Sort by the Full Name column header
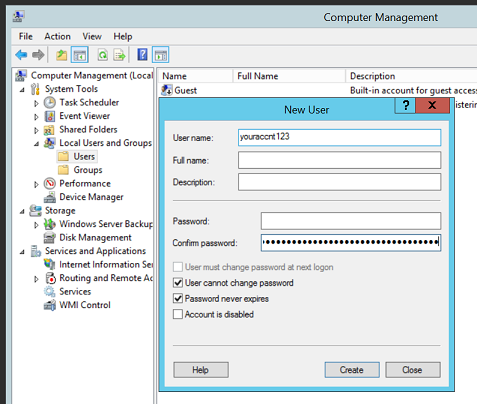Screen dimensions: 477x404 click(289, 76)
